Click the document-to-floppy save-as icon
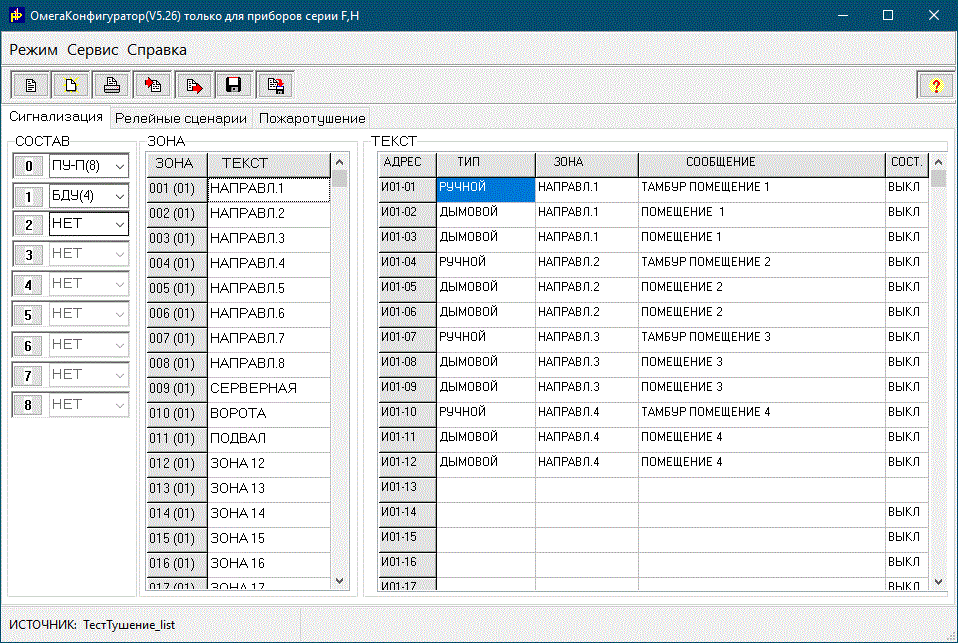The image size is (958, 643). (x=275, y=85)
